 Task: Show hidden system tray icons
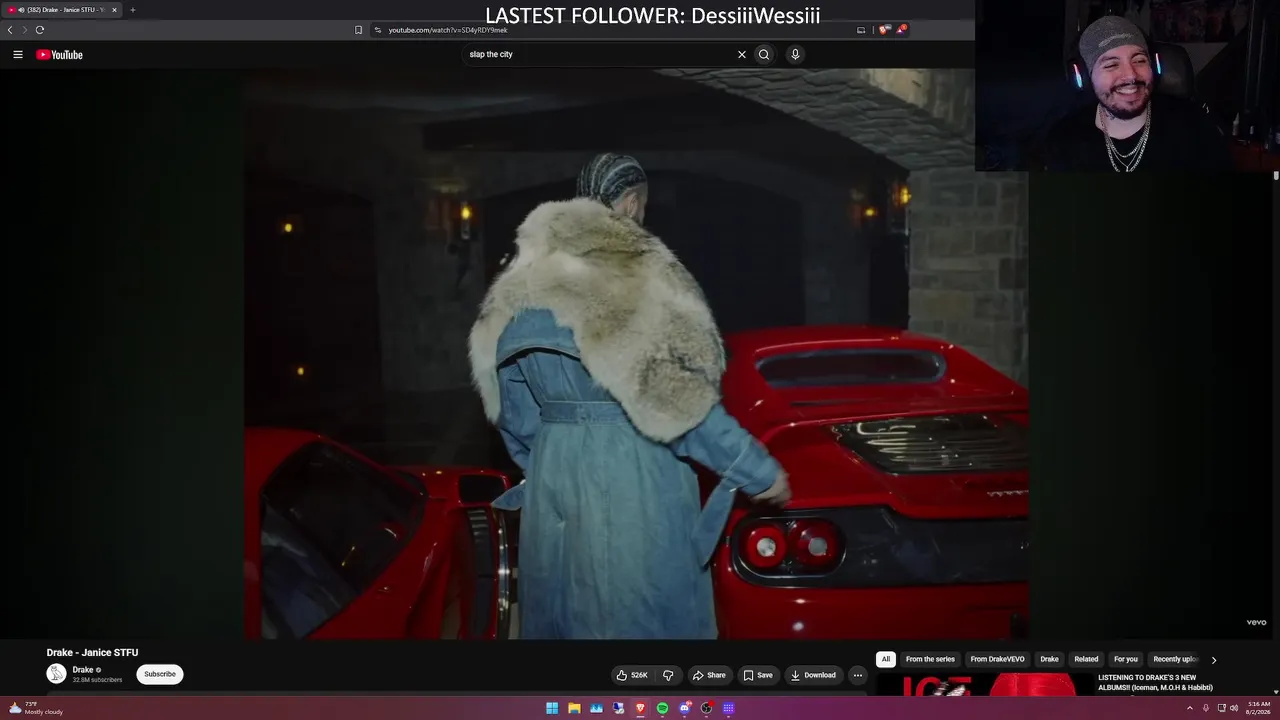click(x=1190, y=709)
